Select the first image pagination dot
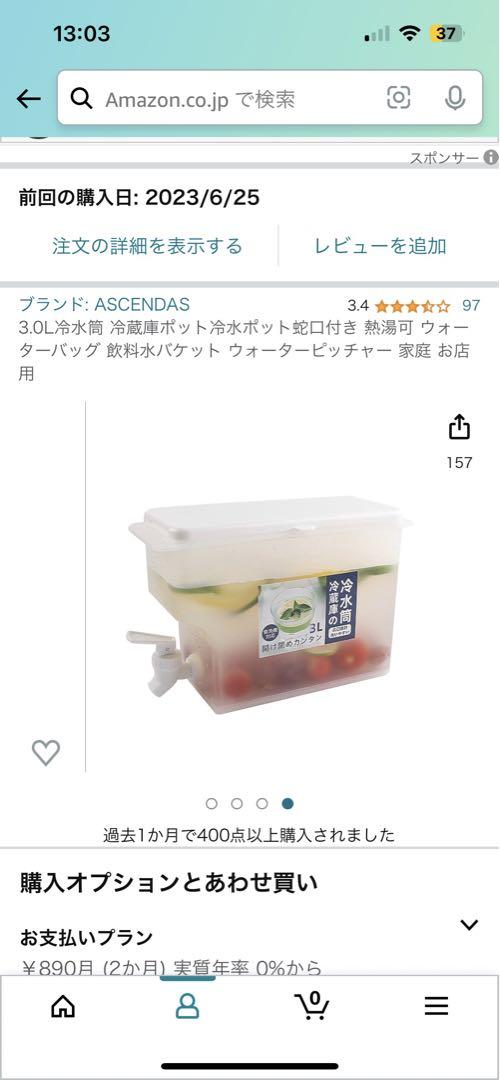Viewport: 500px width, 1080px height. coord(211,803)
